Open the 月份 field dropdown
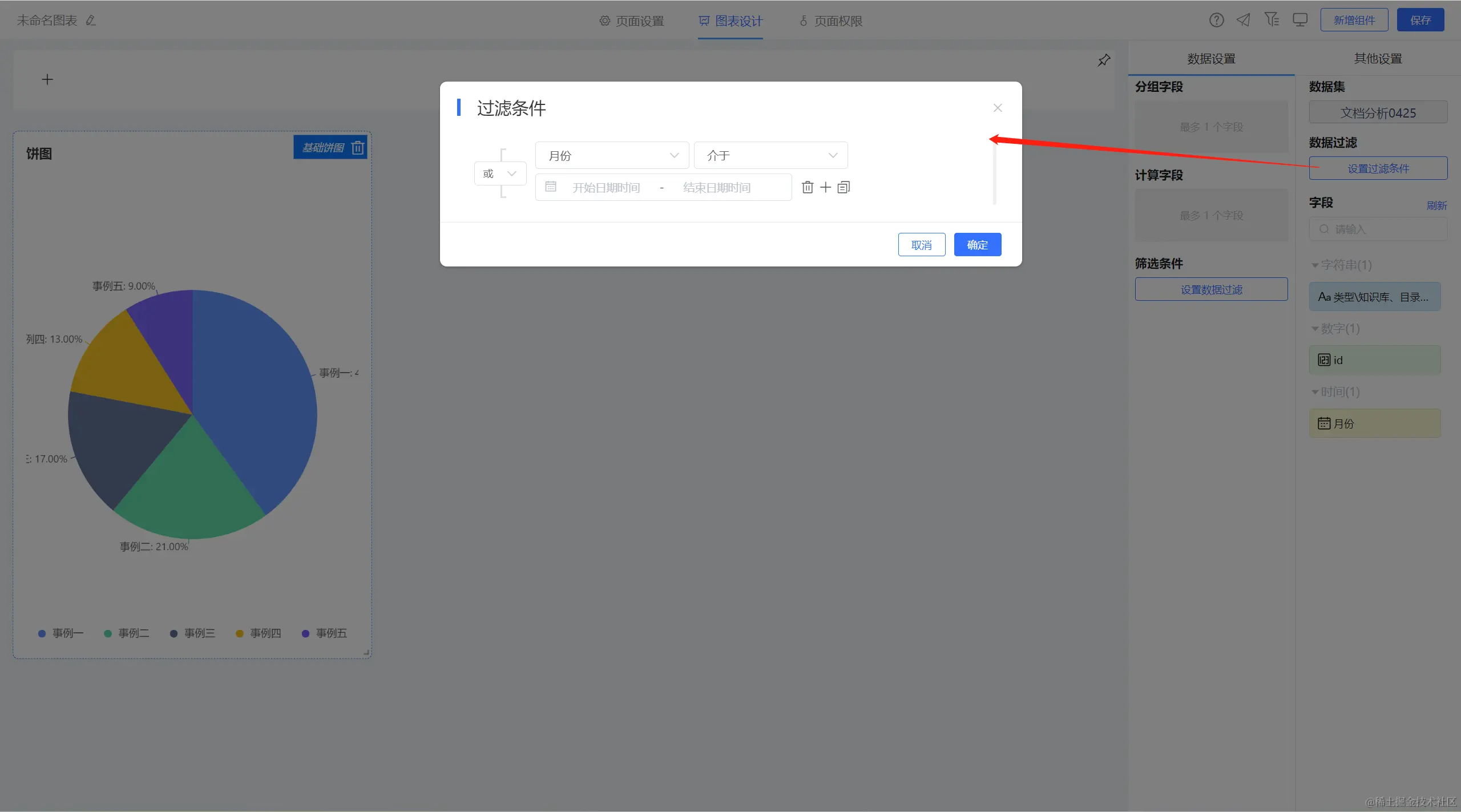Image resolution: width=1461 pixels, height=812 pixels. (612, 155)
